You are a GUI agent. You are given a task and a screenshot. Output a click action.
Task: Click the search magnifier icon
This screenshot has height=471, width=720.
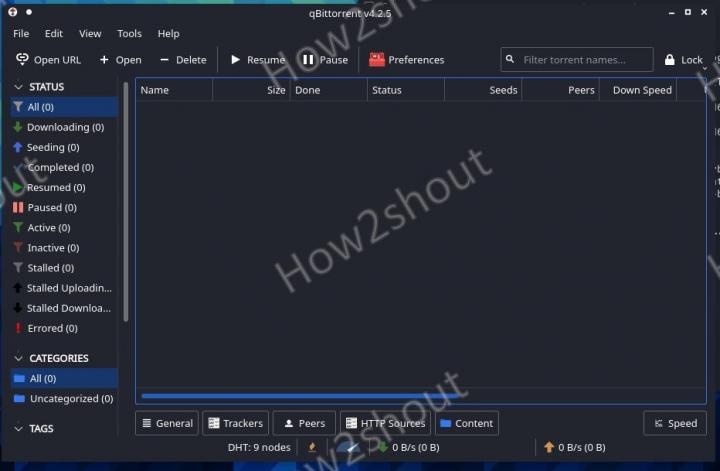click(510, 59)
